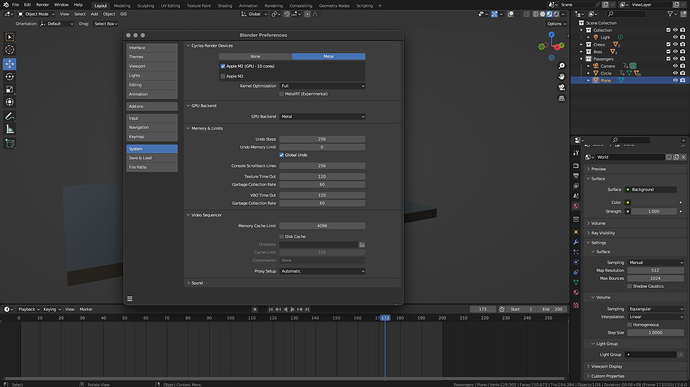This screenshot has height=387, width=690.
Task: Open the Add-ons preferences section
Action: tap(152, 107)
